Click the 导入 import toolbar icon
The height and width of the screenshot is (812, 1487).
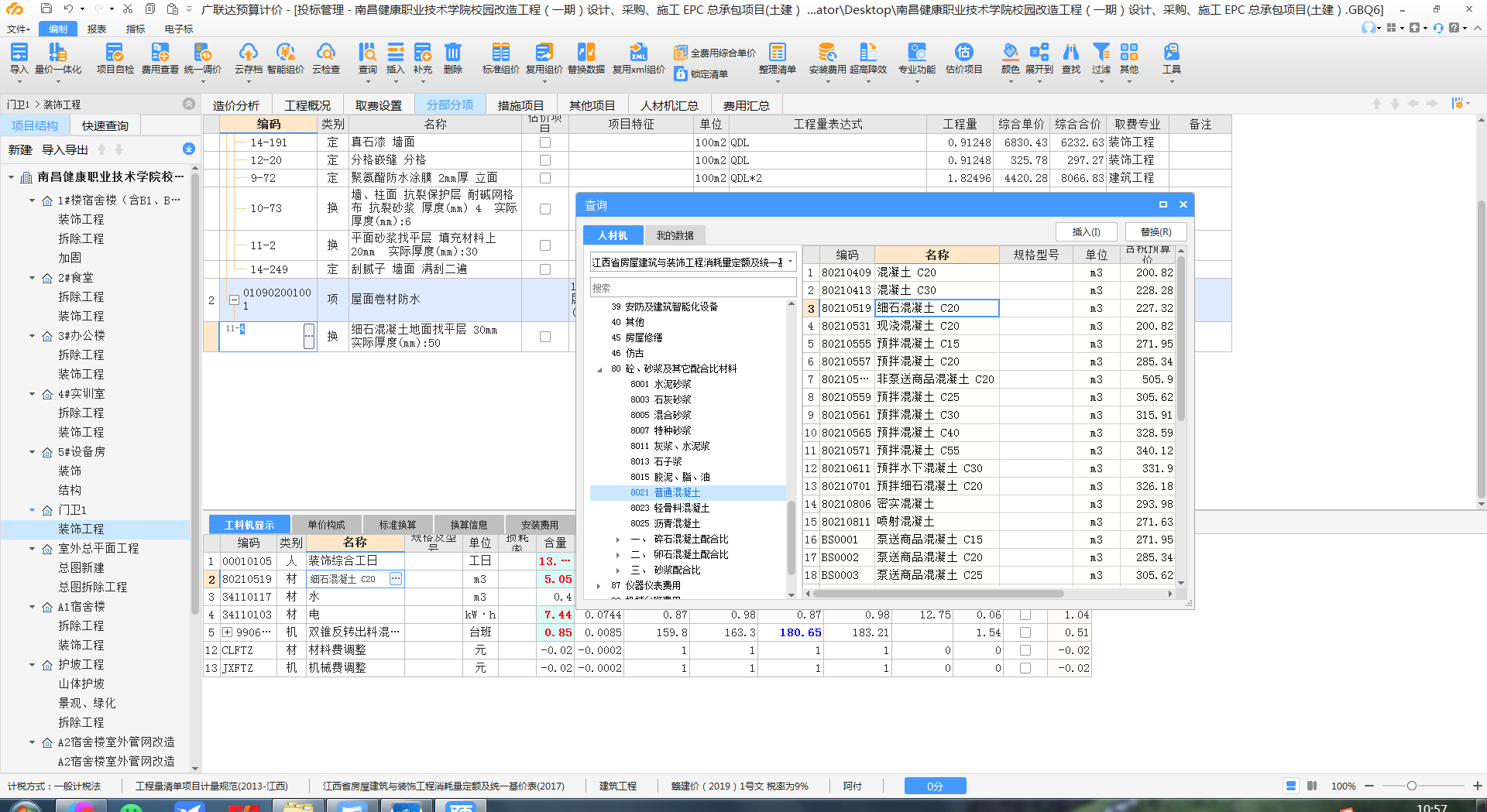[19, 59]
